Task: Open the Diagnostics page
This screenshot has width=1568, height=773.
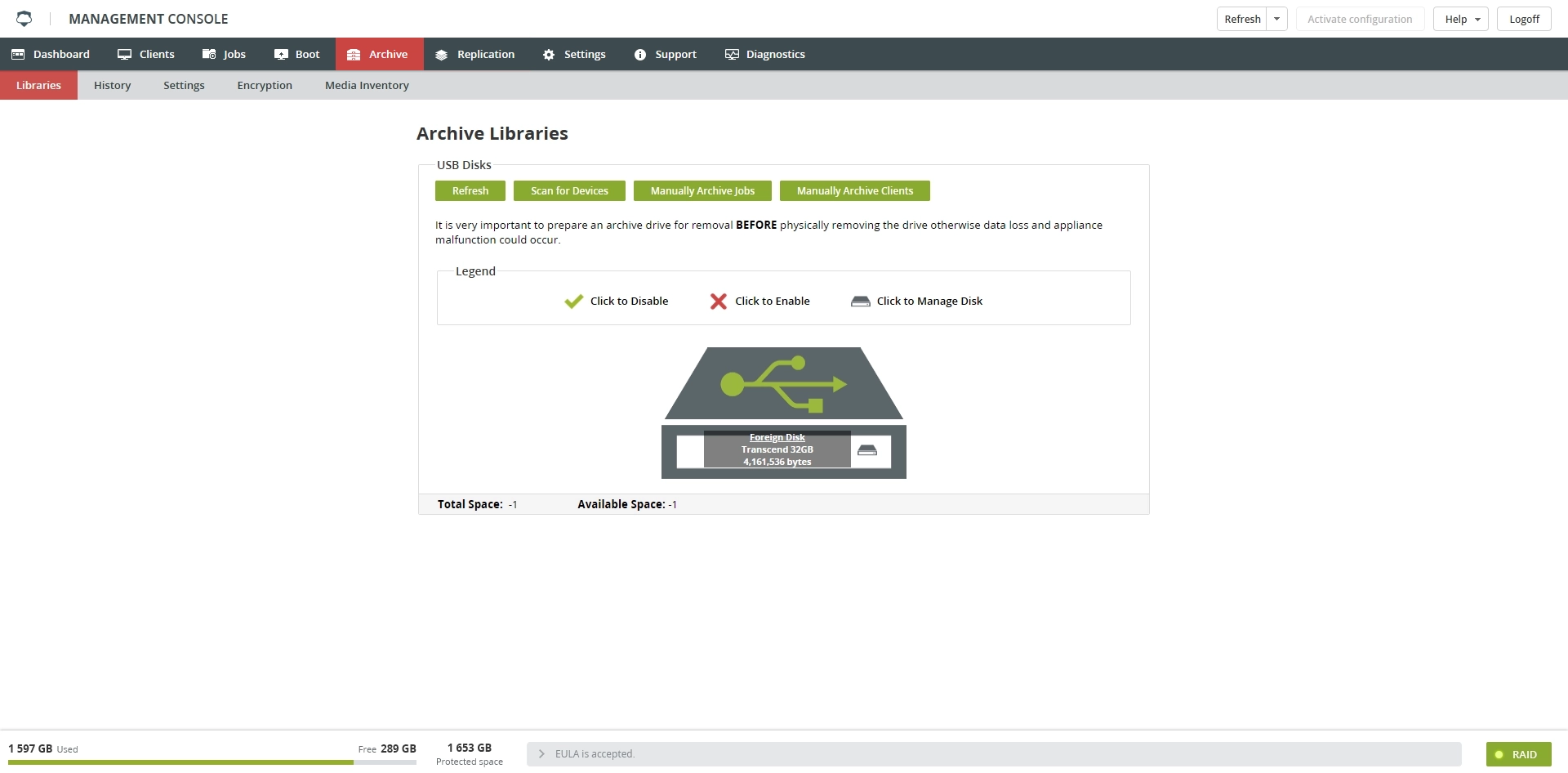Action: point(765,54)
